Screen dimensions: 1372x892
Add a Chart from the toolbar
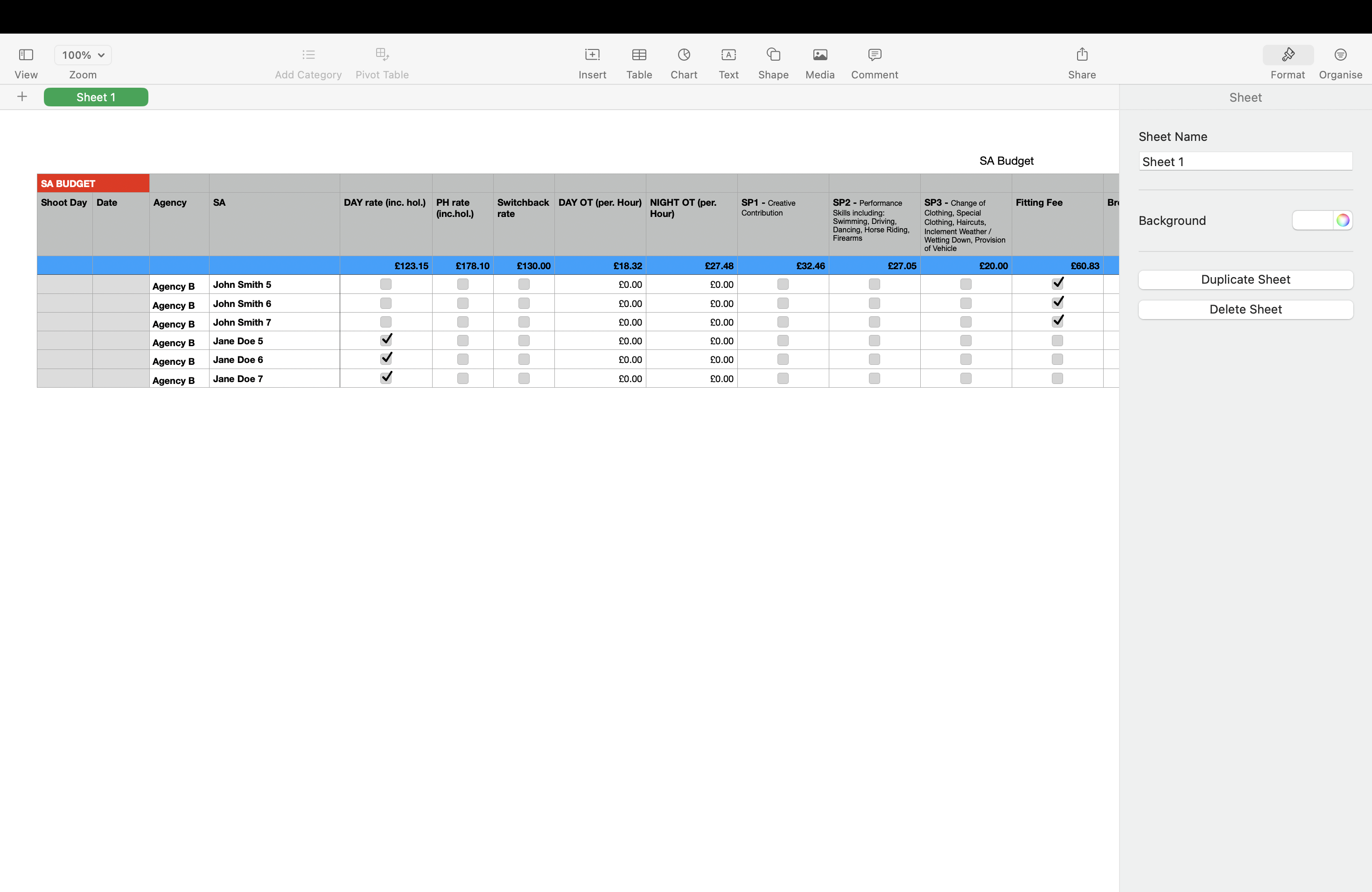(x=684, y=56)
